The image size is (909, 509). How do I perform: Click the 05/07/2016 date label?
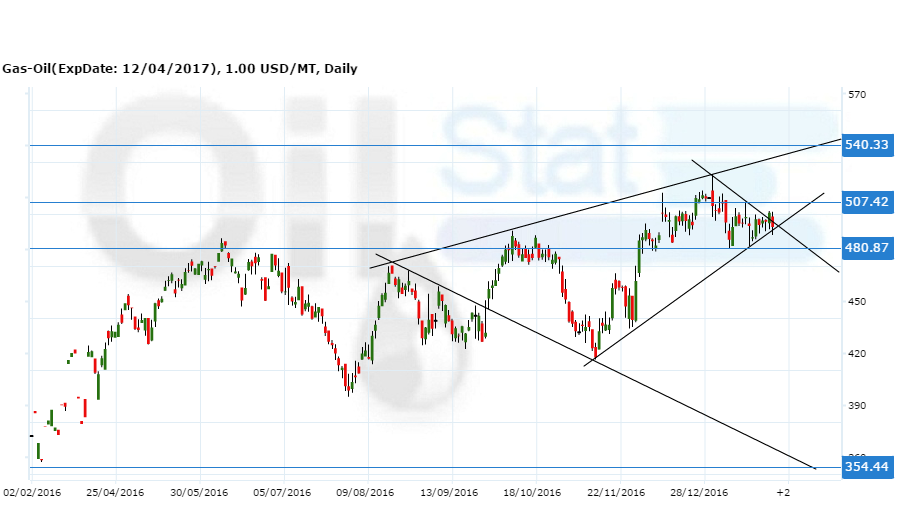283,492
